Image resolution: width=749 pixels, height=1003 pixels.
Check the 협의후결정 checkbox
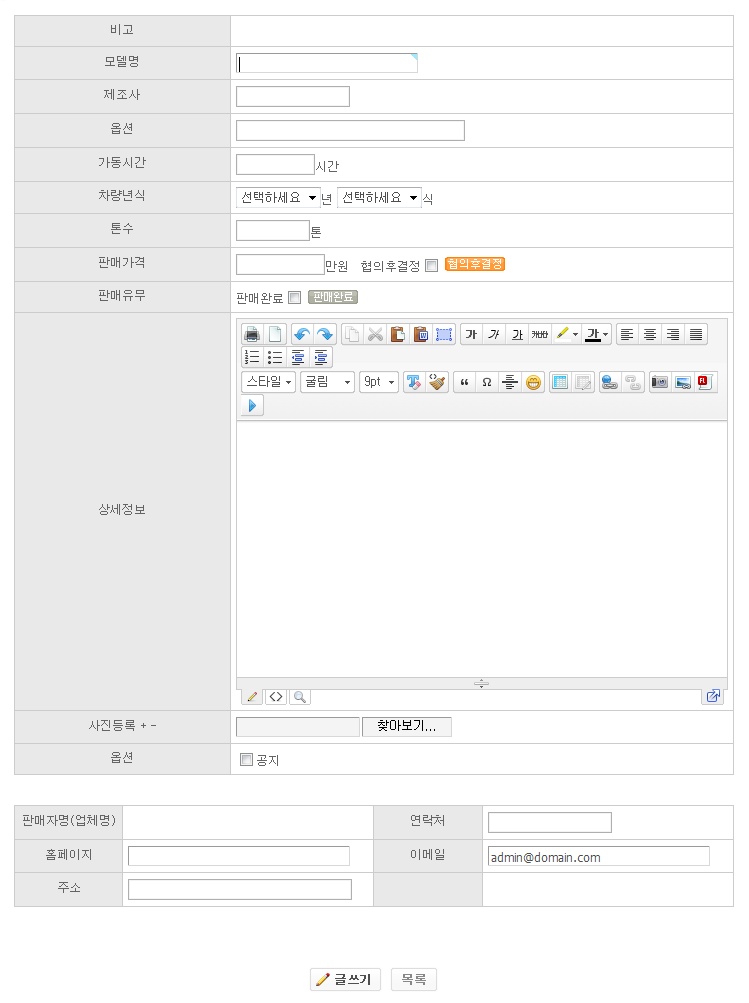(x=431, y=265)
